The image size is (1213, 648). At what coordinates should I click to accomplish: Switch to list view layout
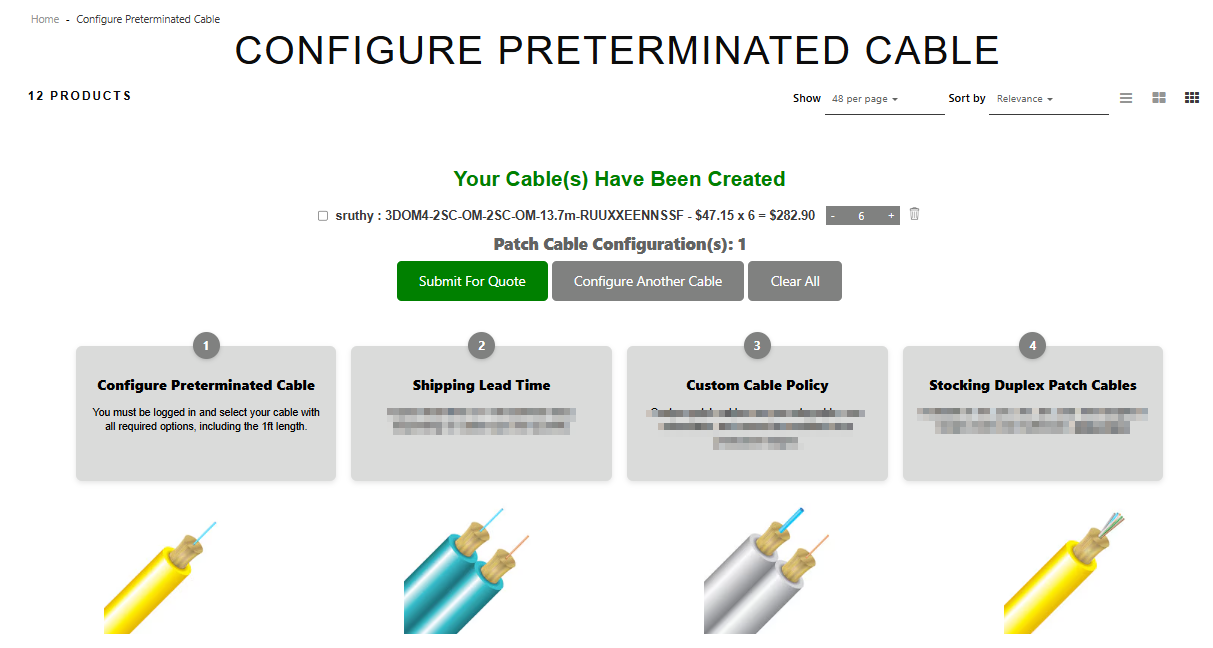tap(1126, 98)
